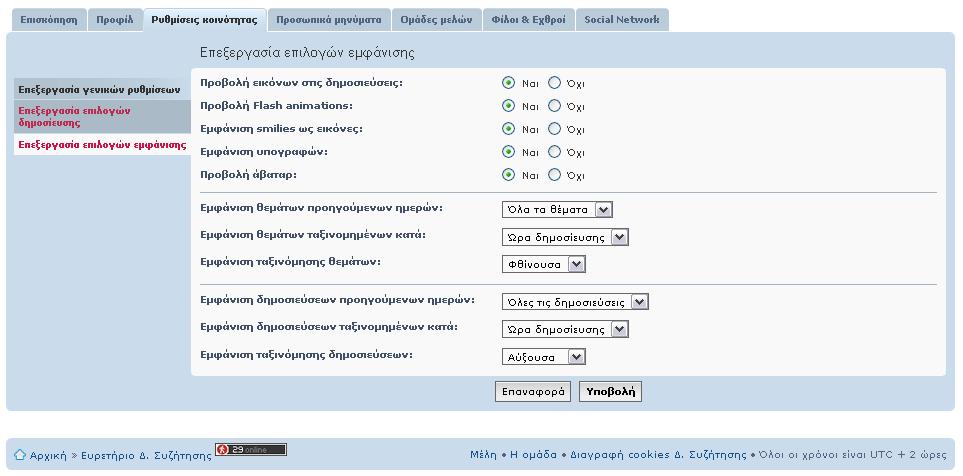Screen dimensions: 963x476
Task: Open the Φίλοι & Εχθροί tab
Action: click(x=529, y=20)
